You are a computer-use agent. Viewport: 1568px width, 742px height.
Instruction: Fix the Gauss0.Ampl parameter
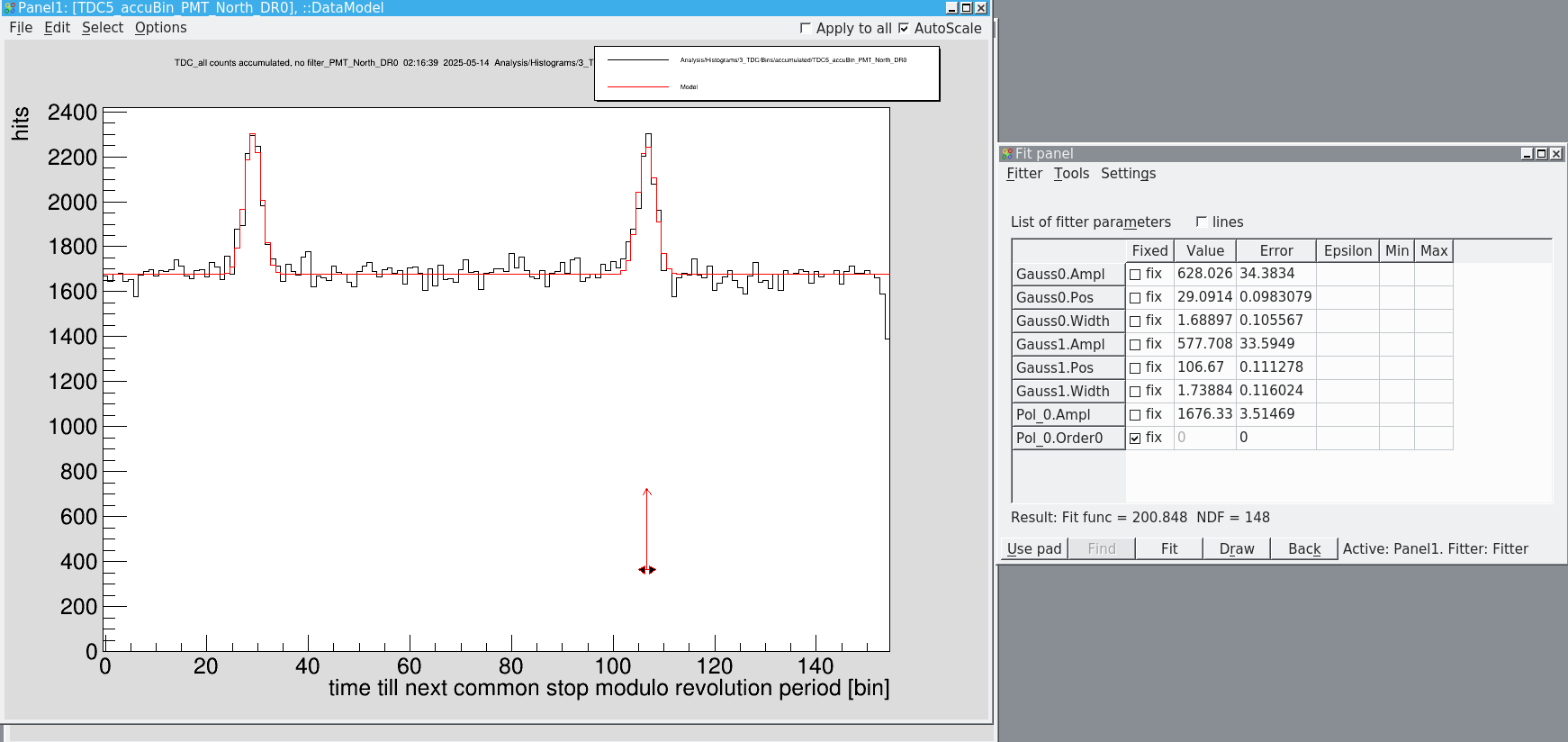[1135, 275]
